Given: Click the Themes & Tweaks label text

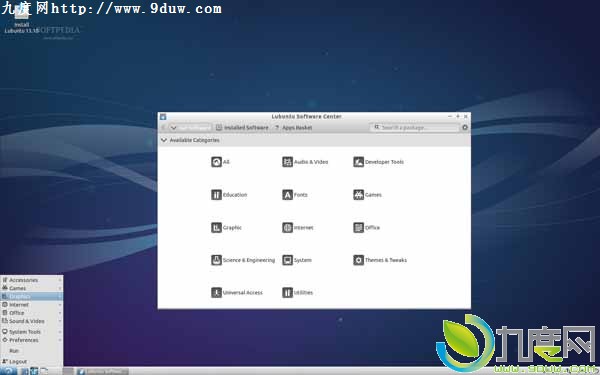Looking at the screenshot, I should click(x=386, y=260).
